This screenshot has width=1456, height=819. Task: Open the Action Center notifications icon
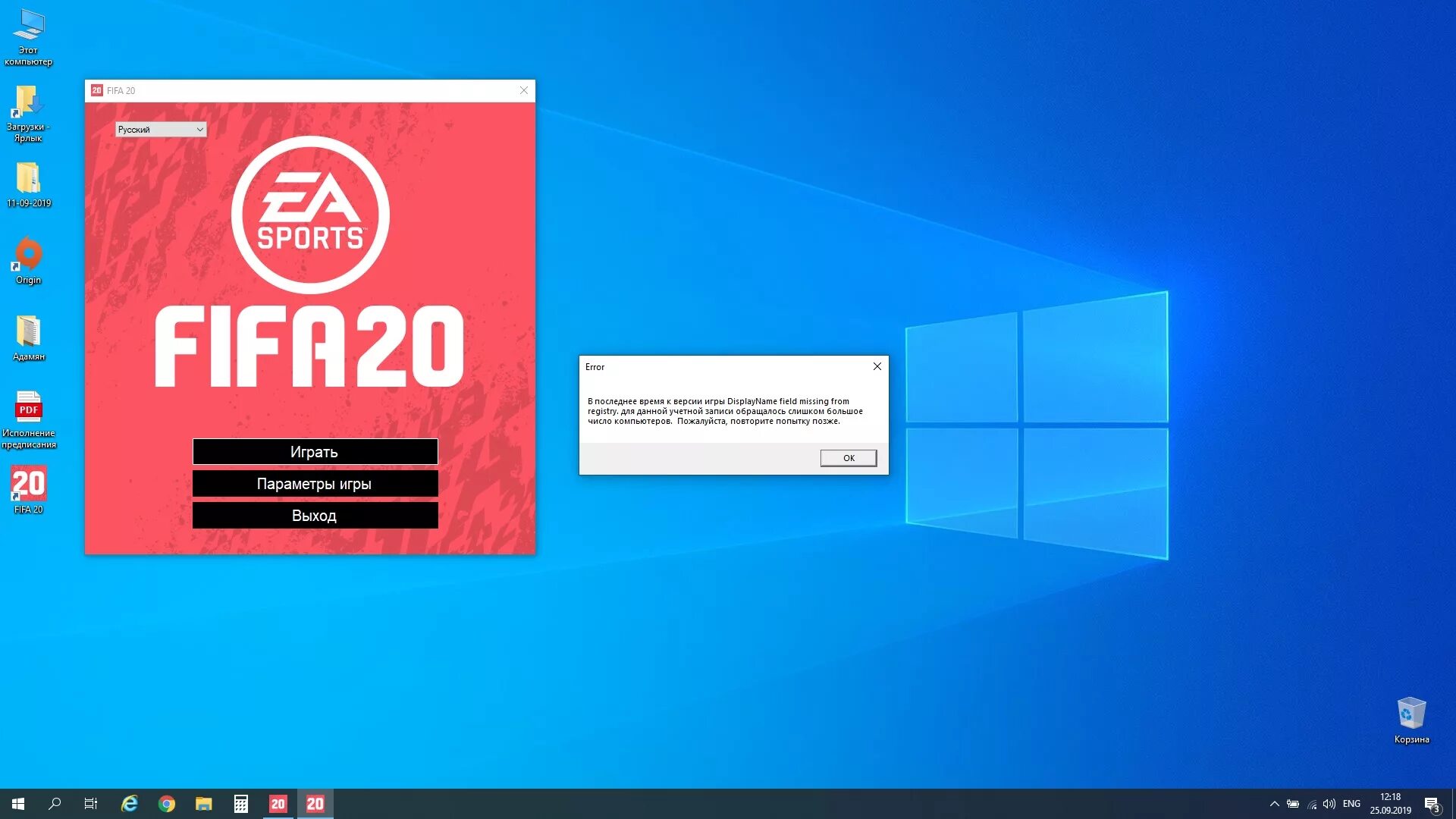pos(1432,804)
